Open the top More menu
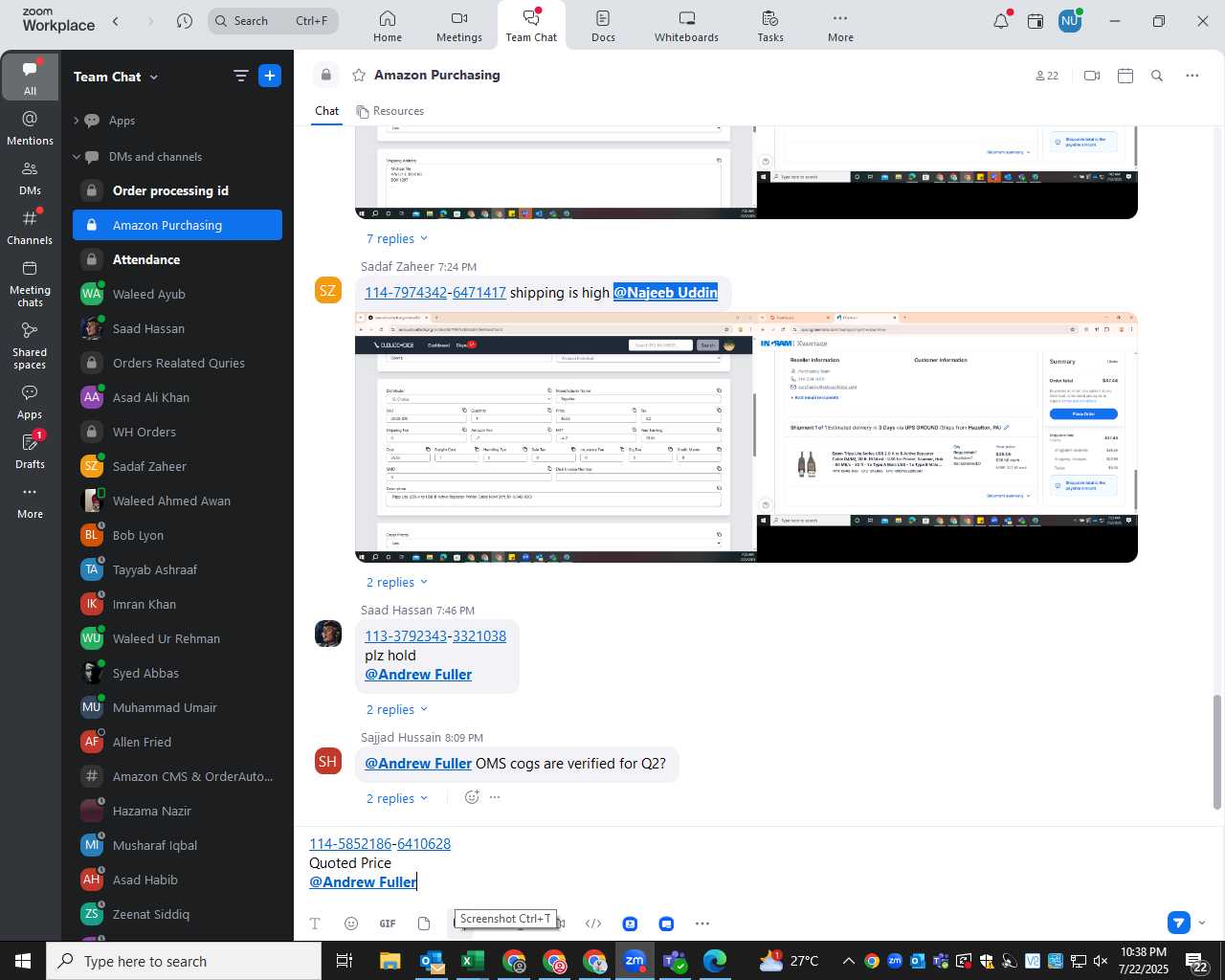Screen dimensions: 1225x980 pyautogui.click(x=840, y=26)
